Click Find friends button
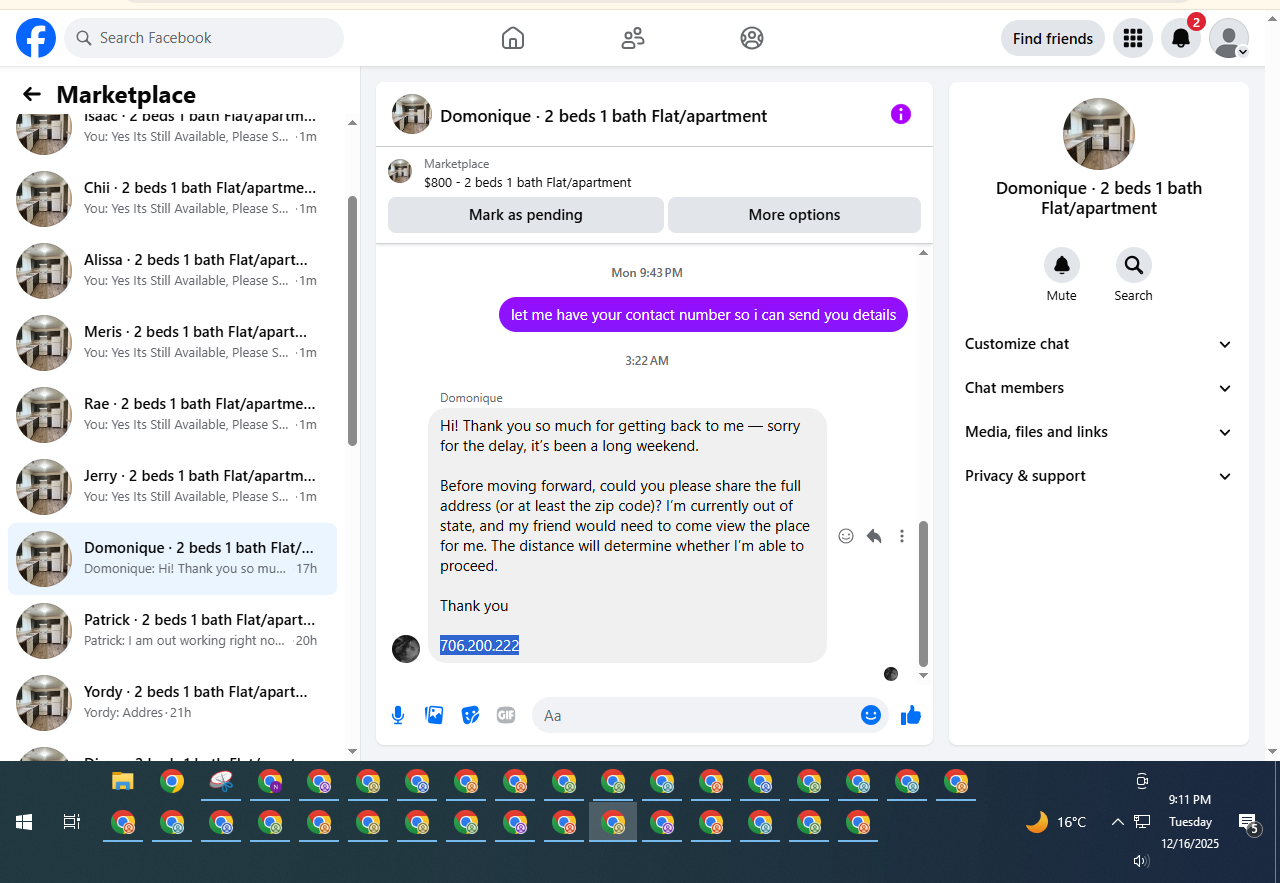The image size is (1280, 883). [x=1053, y=38]
